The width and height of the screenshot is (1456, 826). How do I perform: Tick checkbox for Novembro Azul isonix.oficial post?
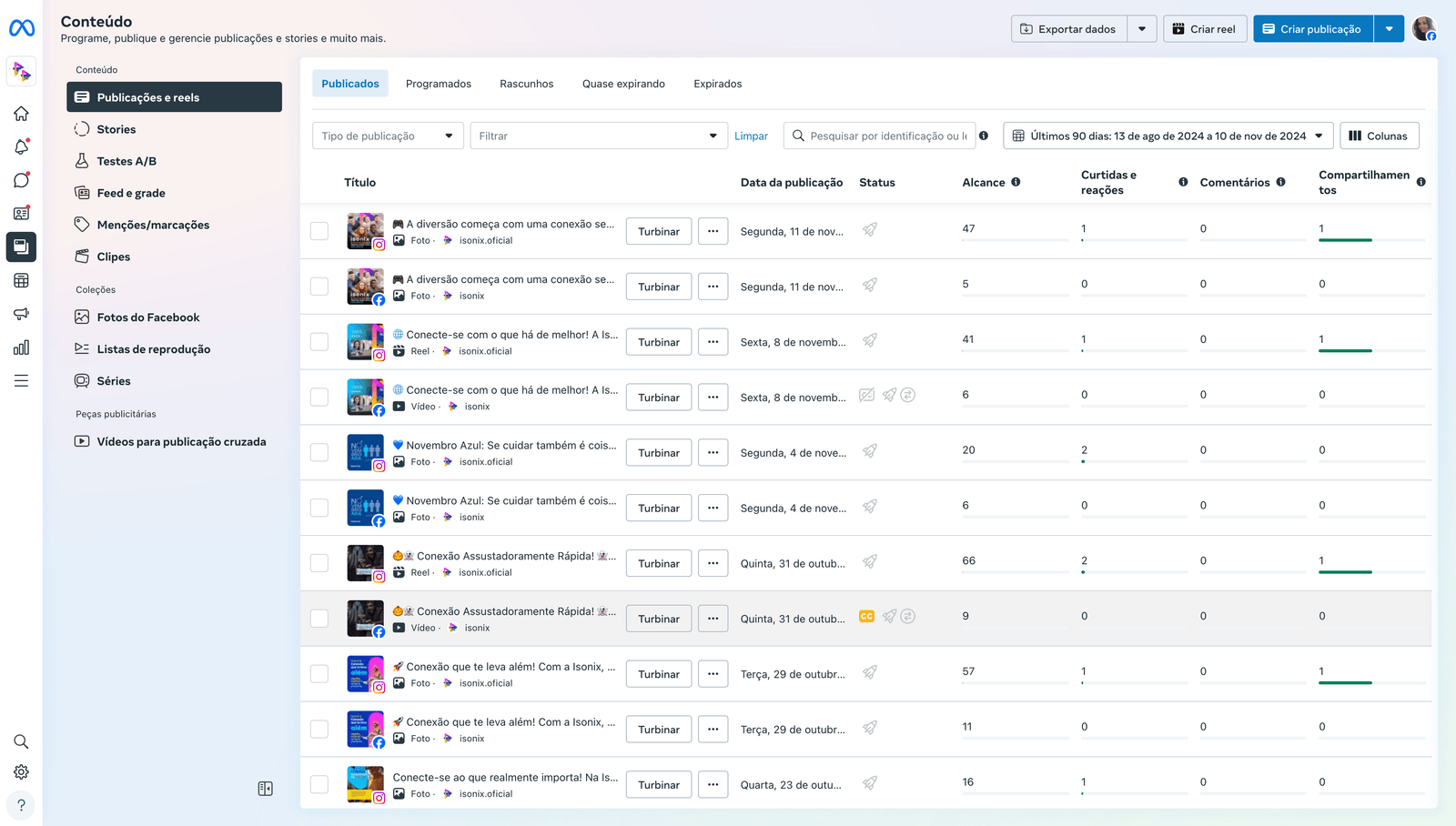click(x=319, y=453)
